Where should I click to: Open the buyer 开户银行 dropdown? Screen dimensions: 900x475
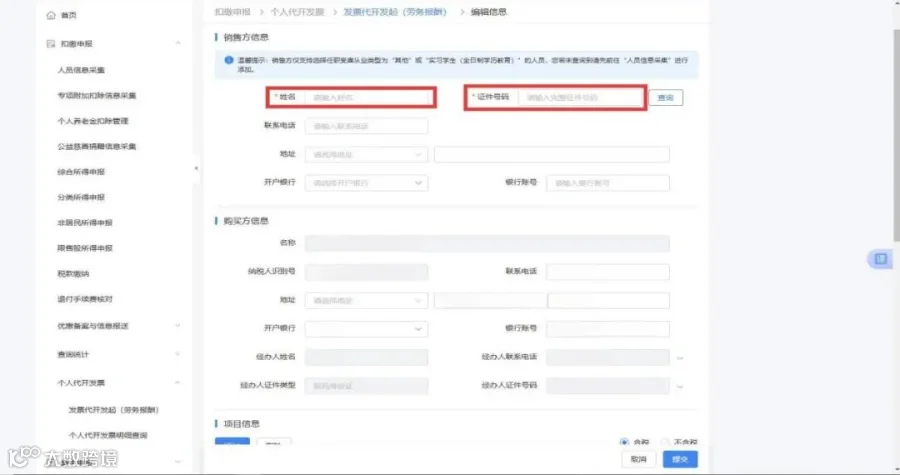[366, 329]
